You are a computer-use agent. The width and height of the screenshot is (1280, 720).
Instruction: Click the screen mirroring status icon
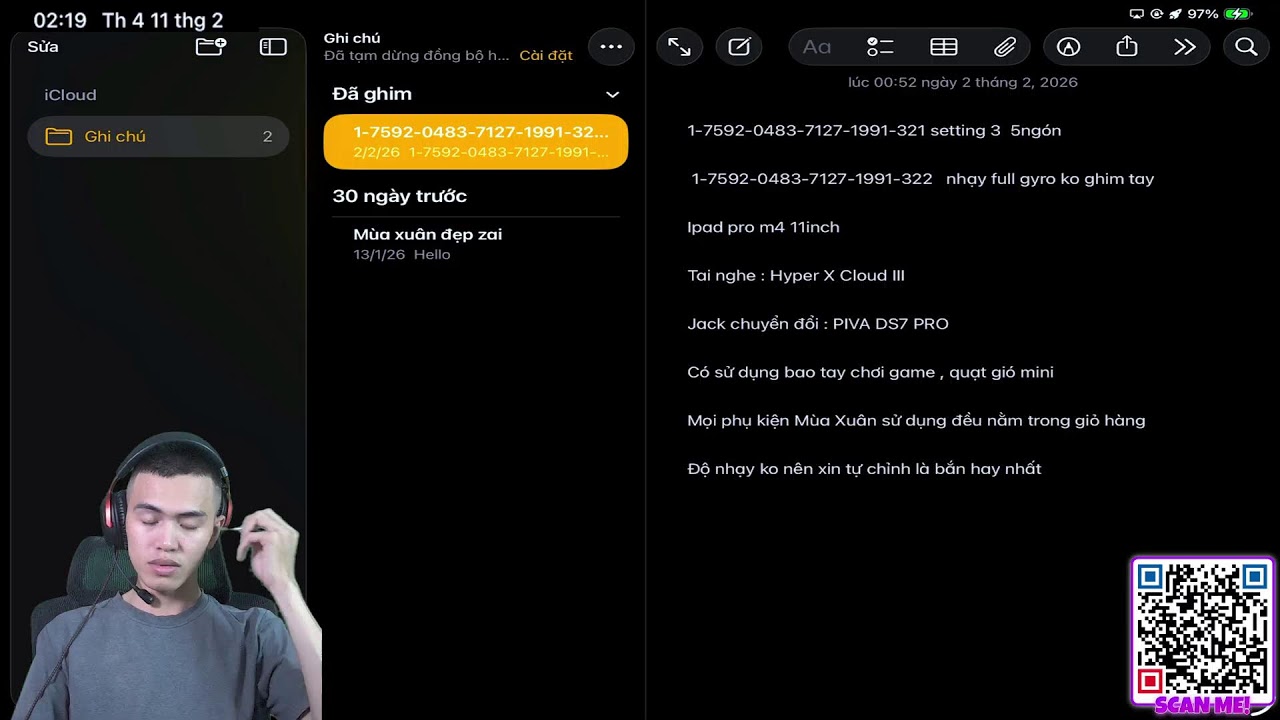pyautogui.click(x=1136, y=14)
